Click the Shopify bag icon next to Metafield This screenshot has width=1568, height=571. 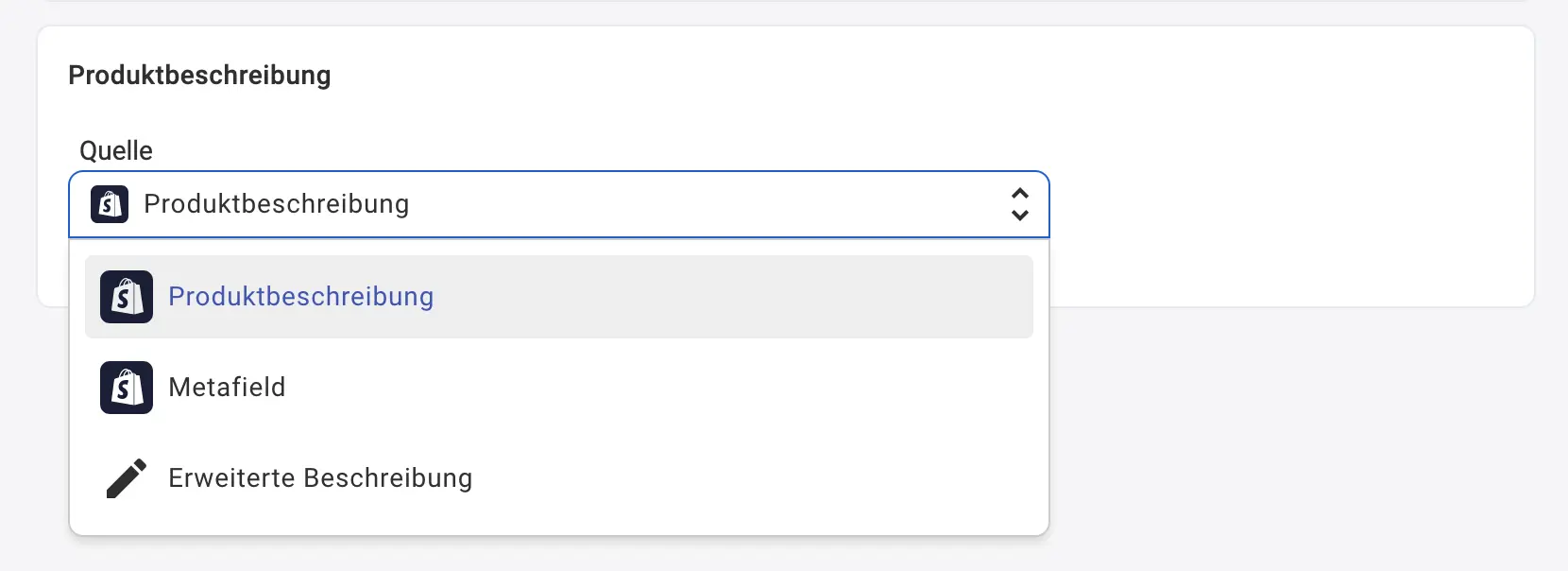(x=127, y=388)
